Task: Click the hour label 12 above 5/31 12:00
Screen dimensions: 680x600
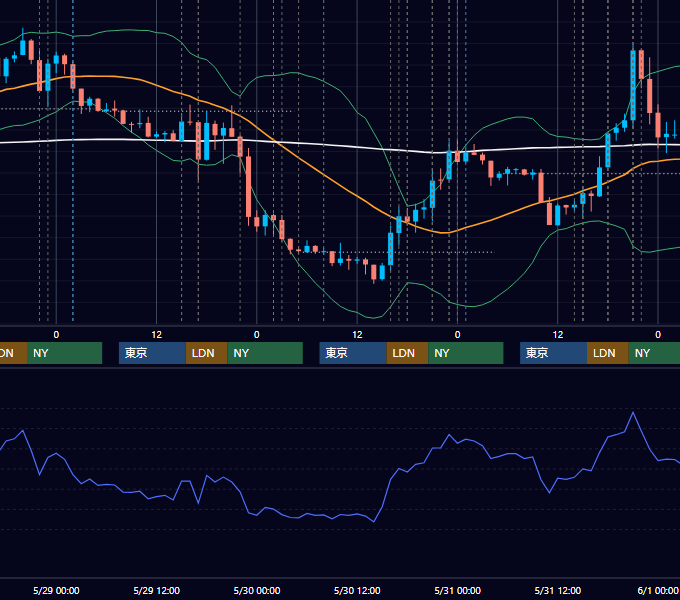Action: coord(558,335)
